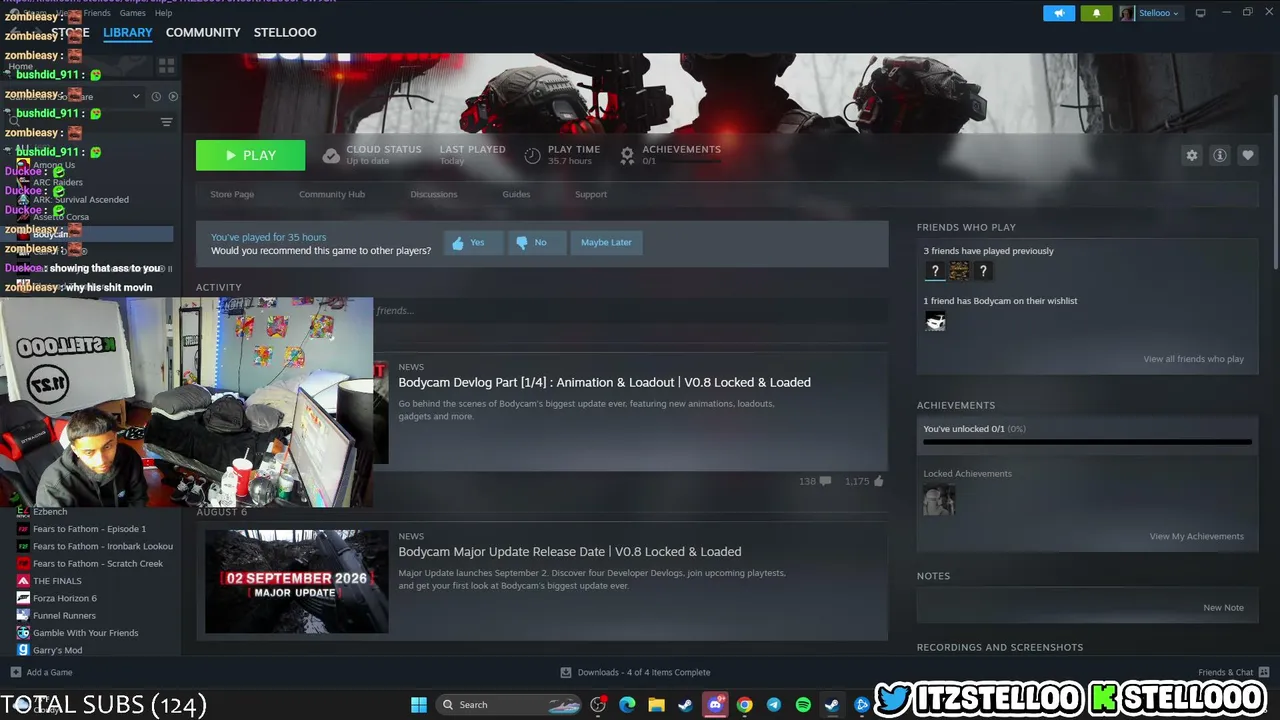Open Spotify from taskbar
The width and height of the screenshot is (1280, 720).
[x=803, y=705]
